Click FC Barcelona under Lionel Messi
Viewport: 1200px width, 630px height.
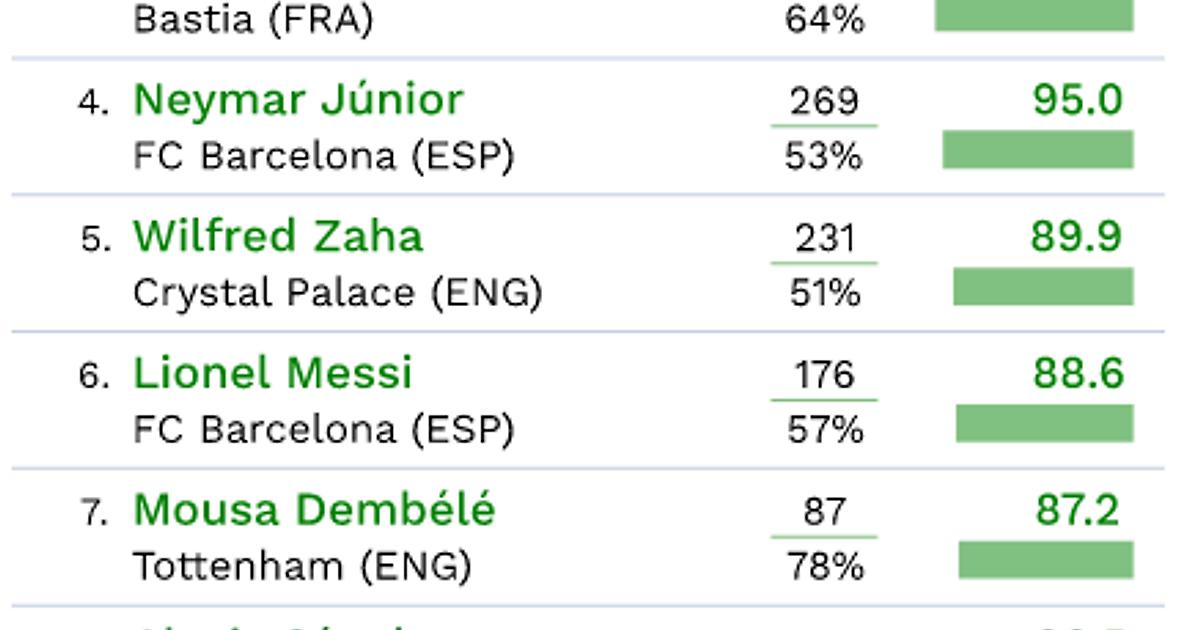coord(323,430)
